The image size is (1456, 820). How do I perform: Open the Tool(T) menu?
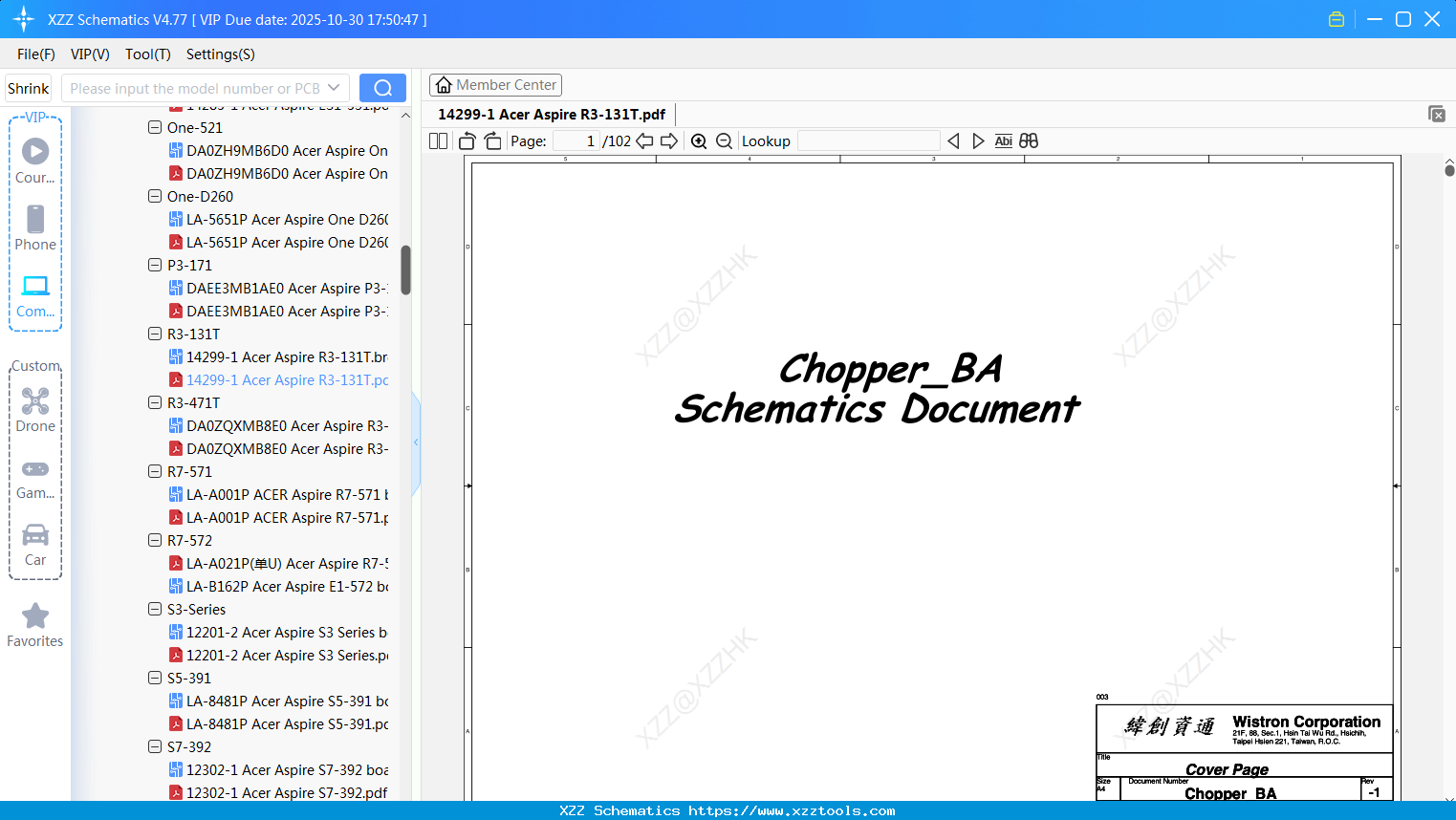[148, 54]
